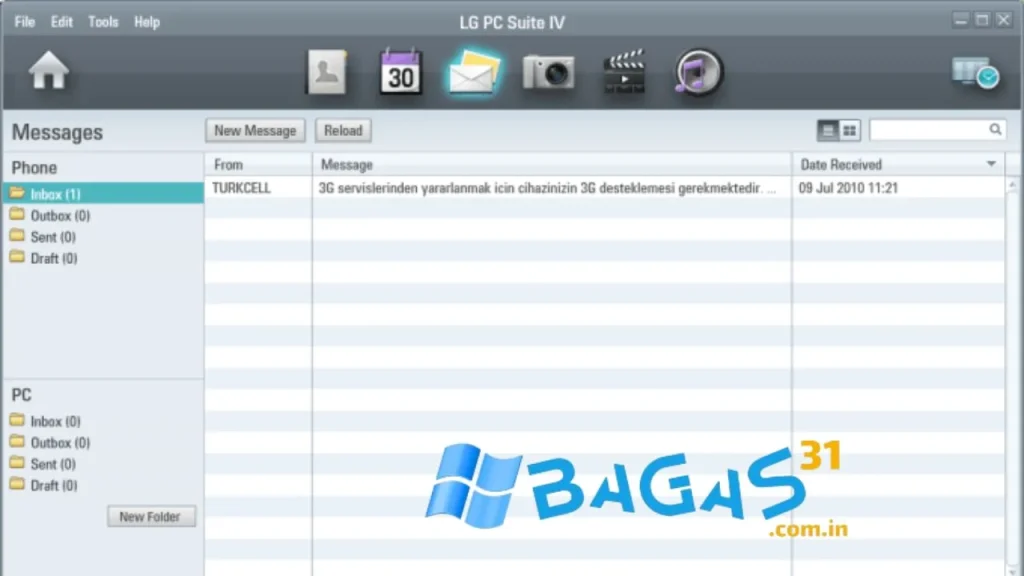Sort by Date Received dropdown arrow
The image size is (1024, 576).
(x=991, y=164)
